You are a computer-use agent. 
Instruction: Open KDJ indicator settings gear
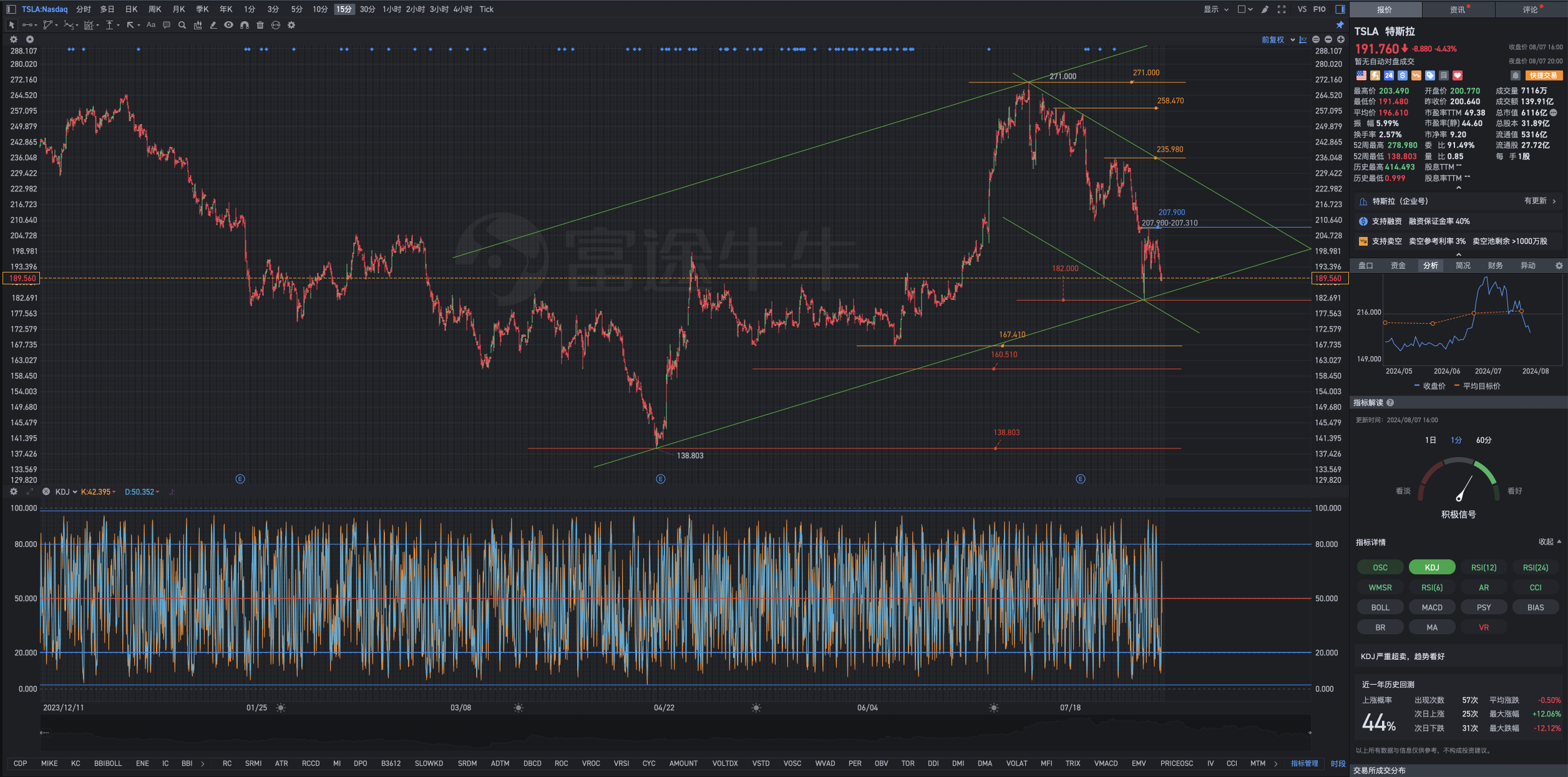click(x=14, y=491)
